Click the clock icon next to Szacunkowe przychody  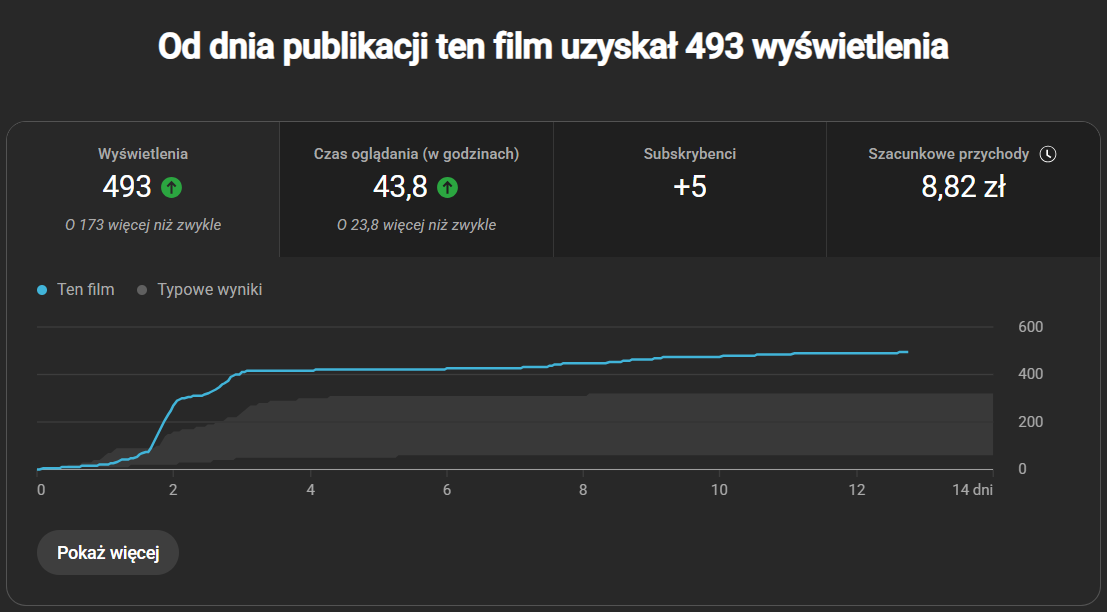1048,154
